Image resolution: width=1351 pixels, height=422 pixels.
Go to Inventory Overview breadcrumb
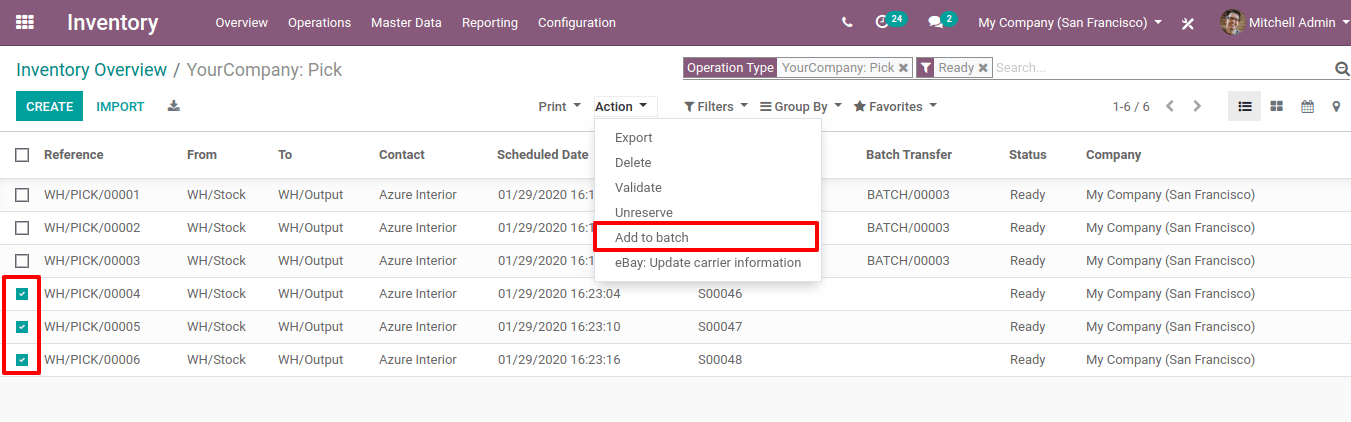tap(91, 70)
